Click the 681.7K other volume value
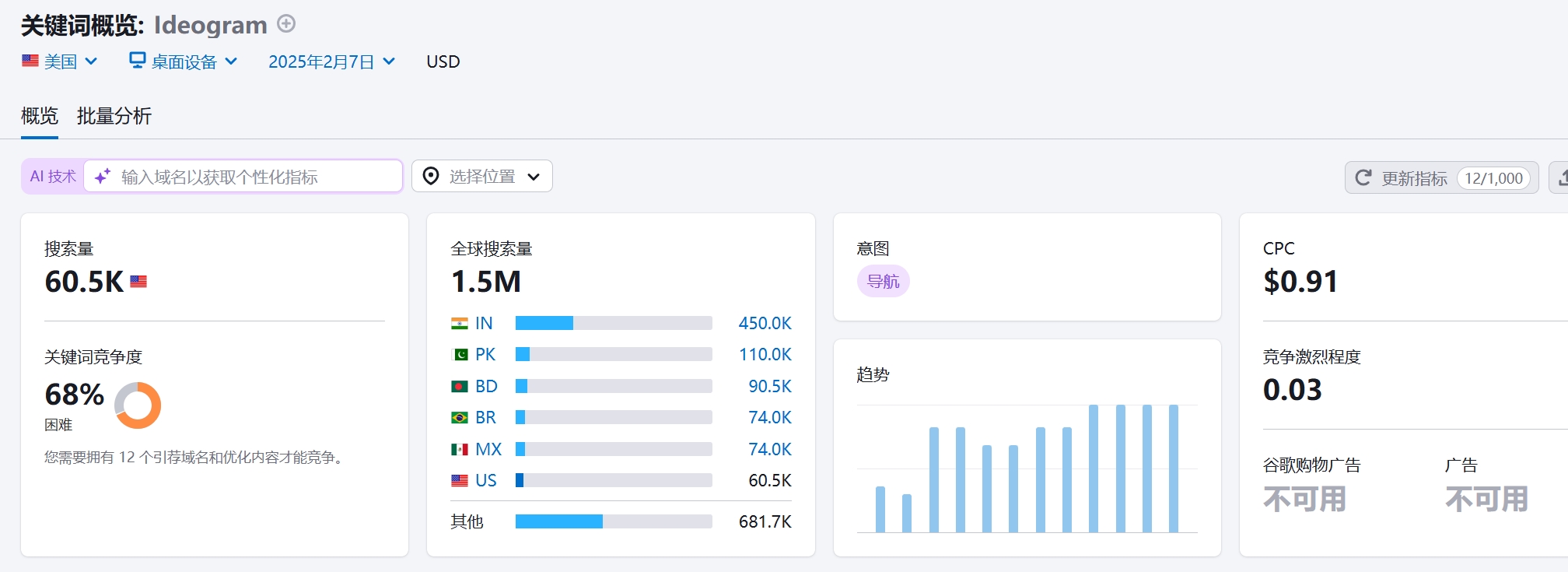1568x572 pixels. pos(765,521)
